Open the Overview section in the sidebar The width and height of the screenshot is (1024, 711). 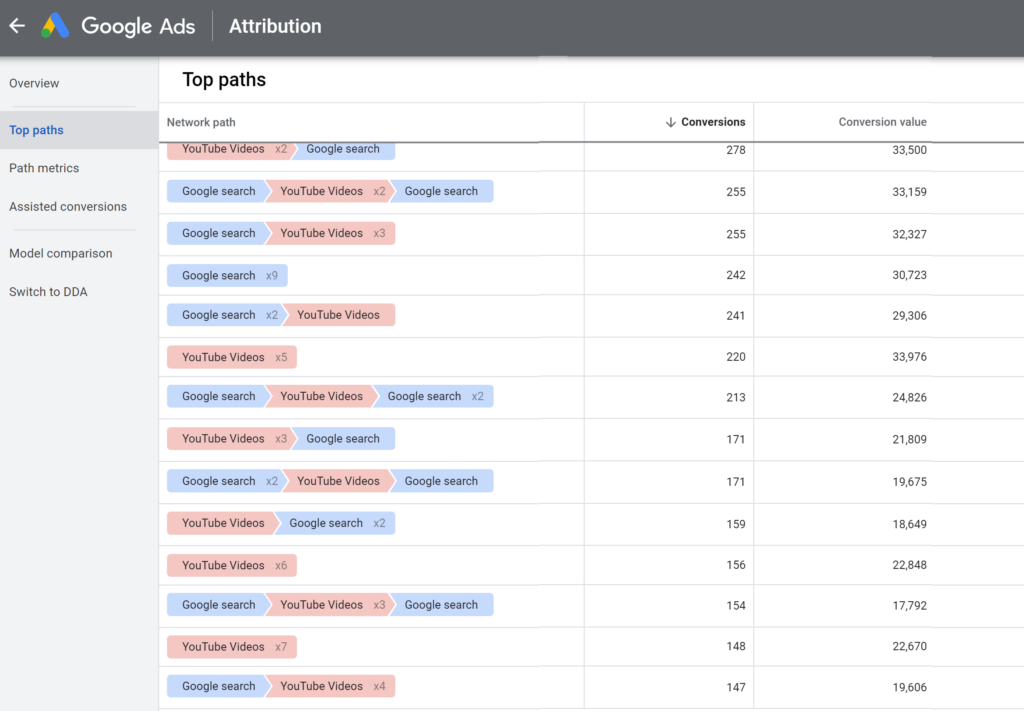(34, 83)
